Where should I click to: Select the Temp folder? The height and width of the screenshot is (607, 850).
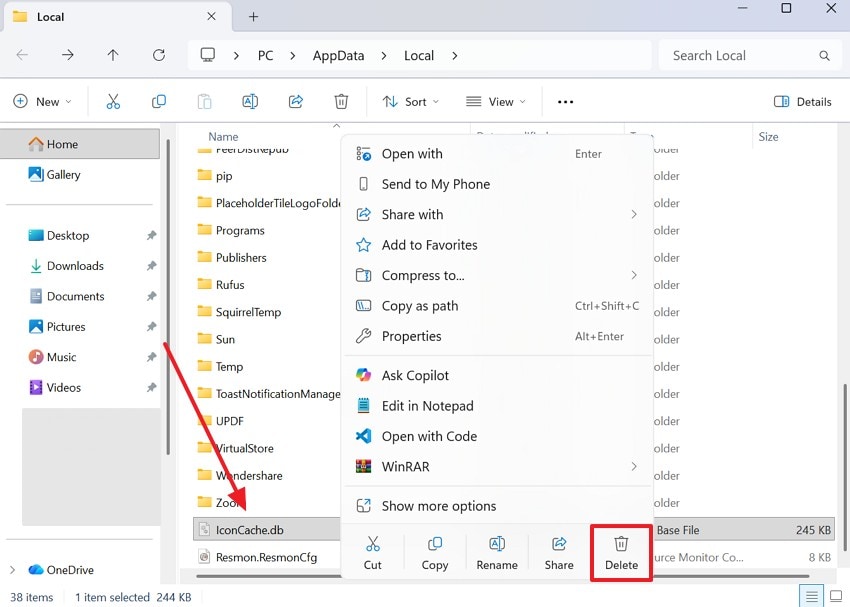click(229, 367)
